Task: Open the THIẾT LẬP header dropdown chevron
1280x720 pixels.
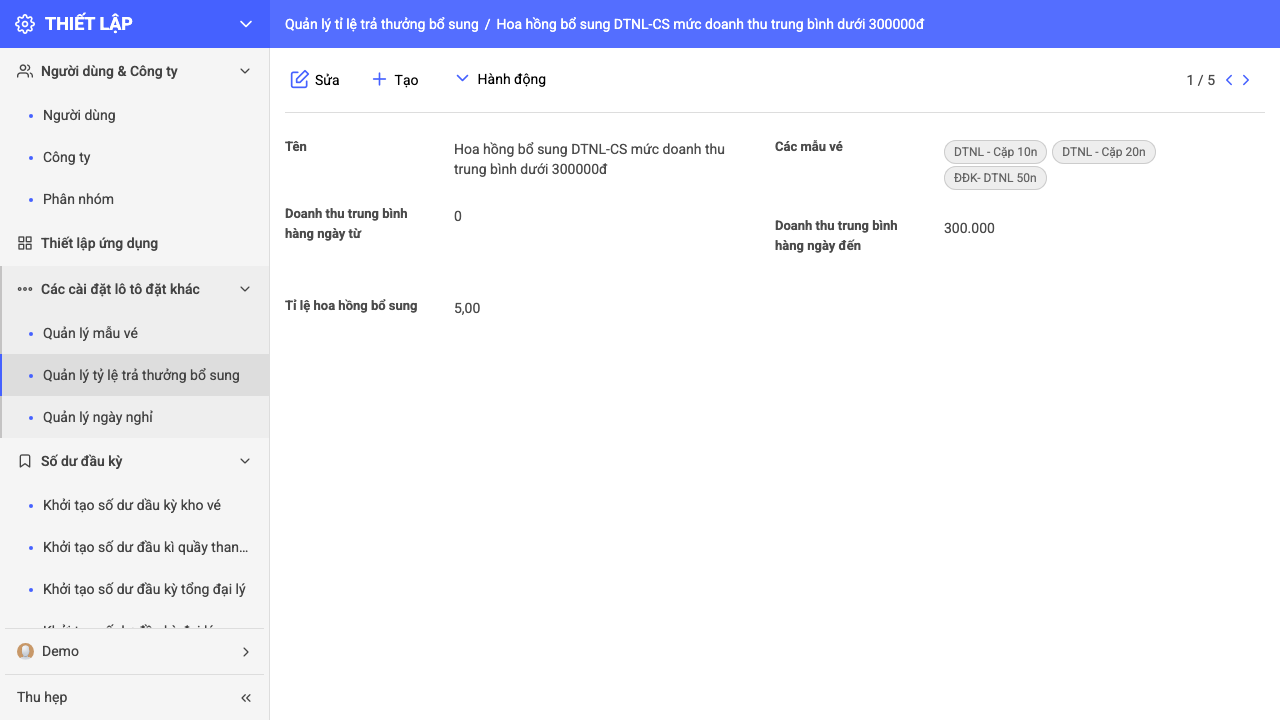Action: [x=246, y=24]
